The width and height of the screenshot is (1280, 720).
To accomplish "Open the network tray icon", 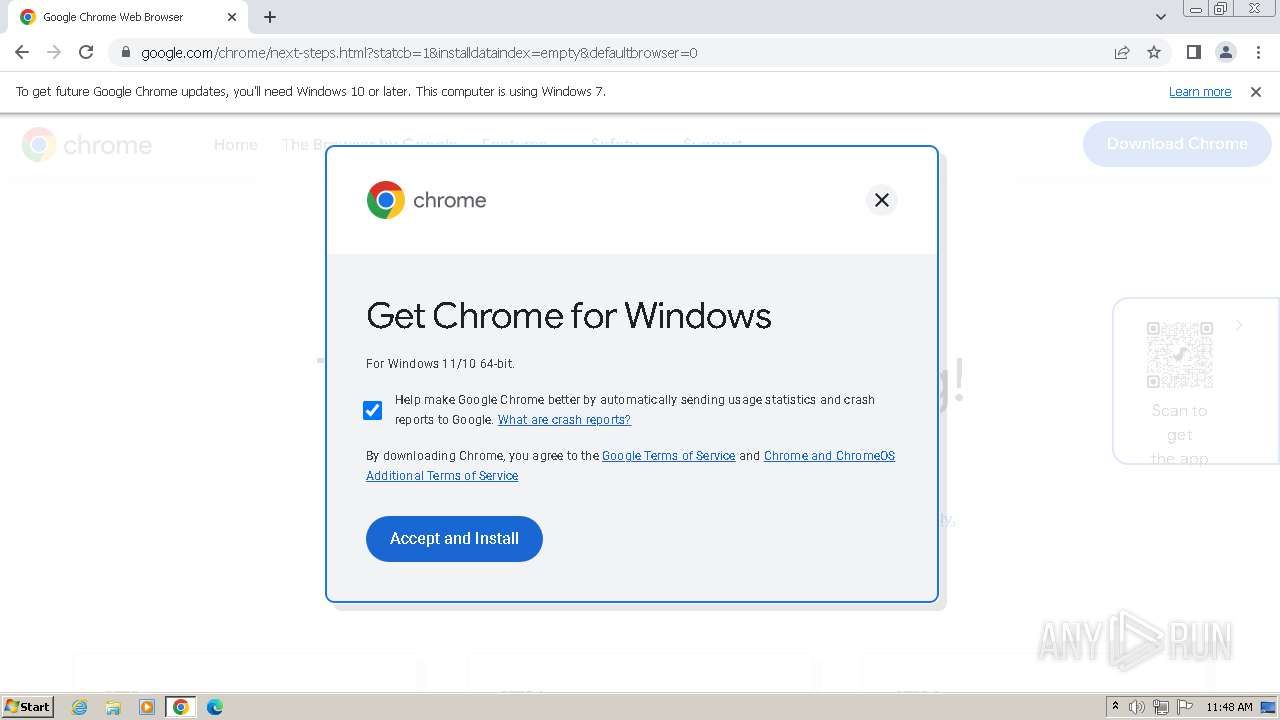I will point(1161,707).
